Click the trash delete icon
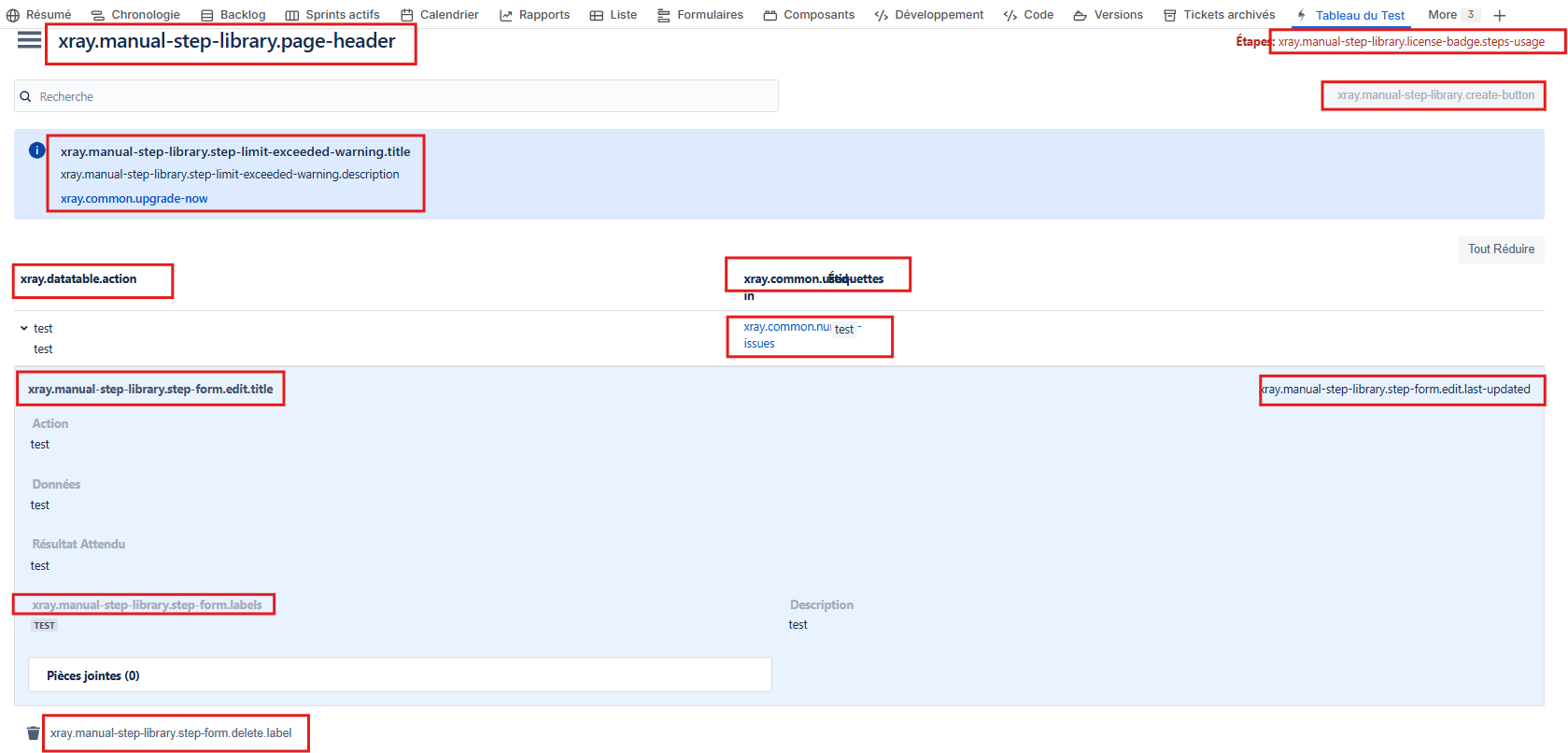Viewport: 1568px width, 753px height. coord(34,733)
